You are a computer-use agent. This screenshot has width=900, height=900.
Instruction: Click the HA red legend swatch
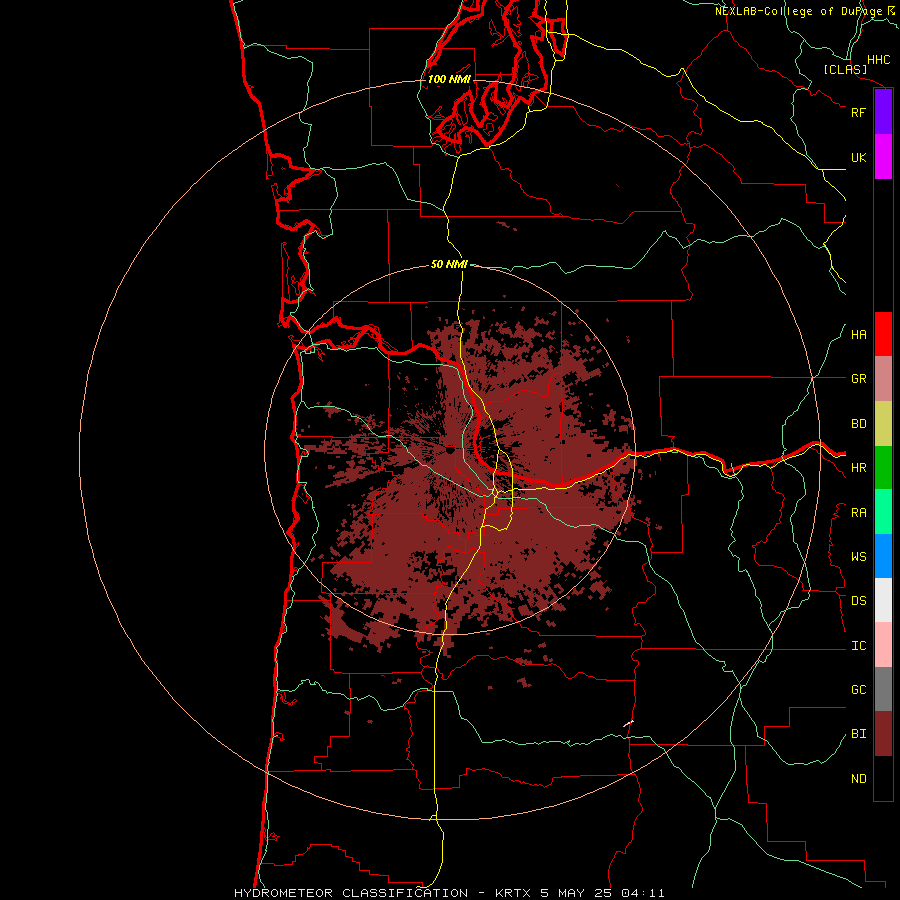coord(883,334)
